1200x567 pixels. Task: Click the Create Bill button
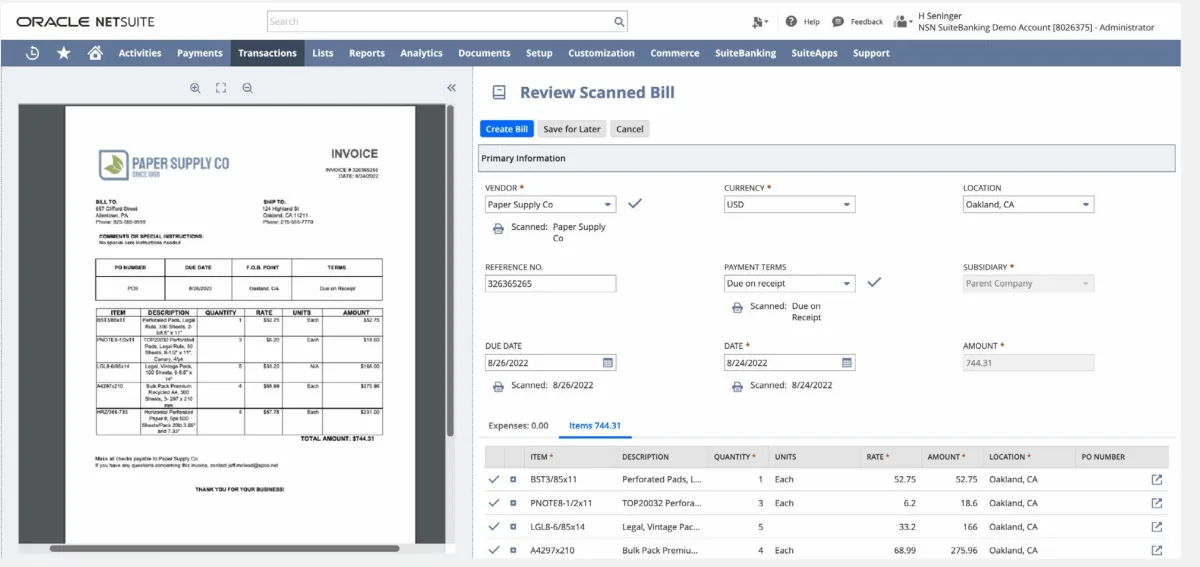[x=507, y=129]
